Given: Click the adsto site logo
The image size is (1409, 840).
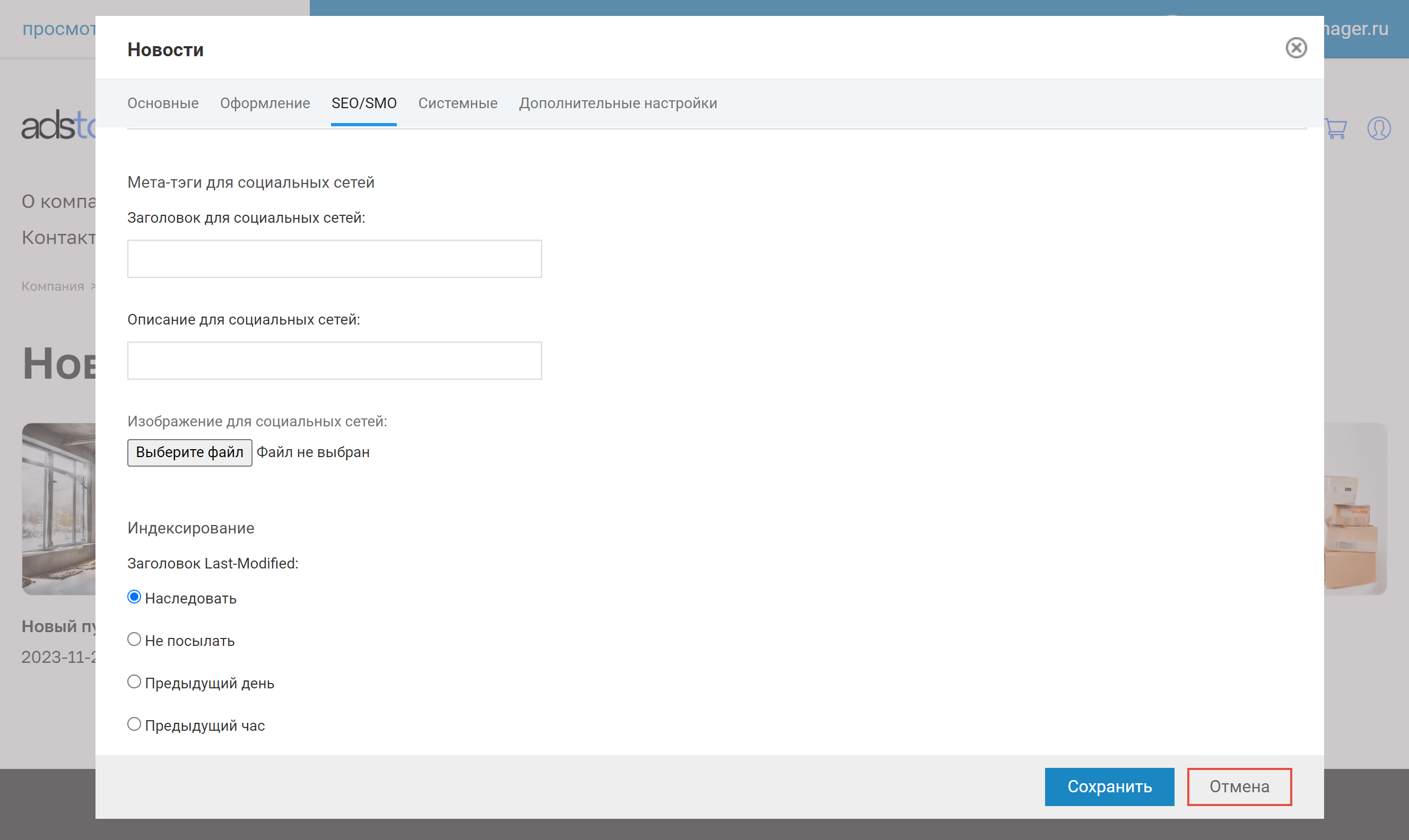Looking at the screenshot, I should click(58, 126).
